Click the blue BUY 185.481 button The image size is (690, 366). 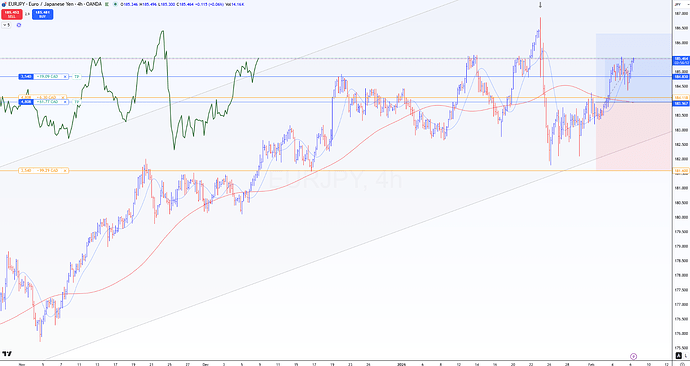(43, 15)
